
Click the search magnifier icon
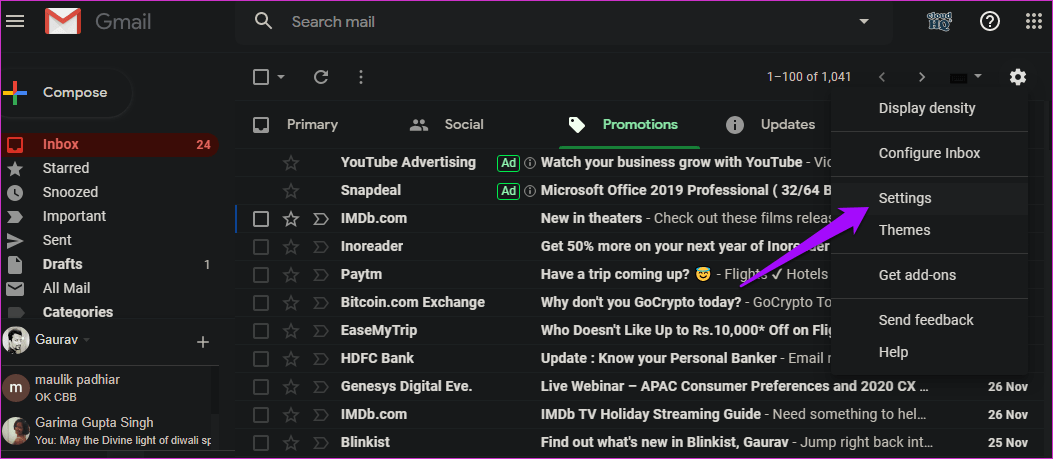(x=263, y=22)
